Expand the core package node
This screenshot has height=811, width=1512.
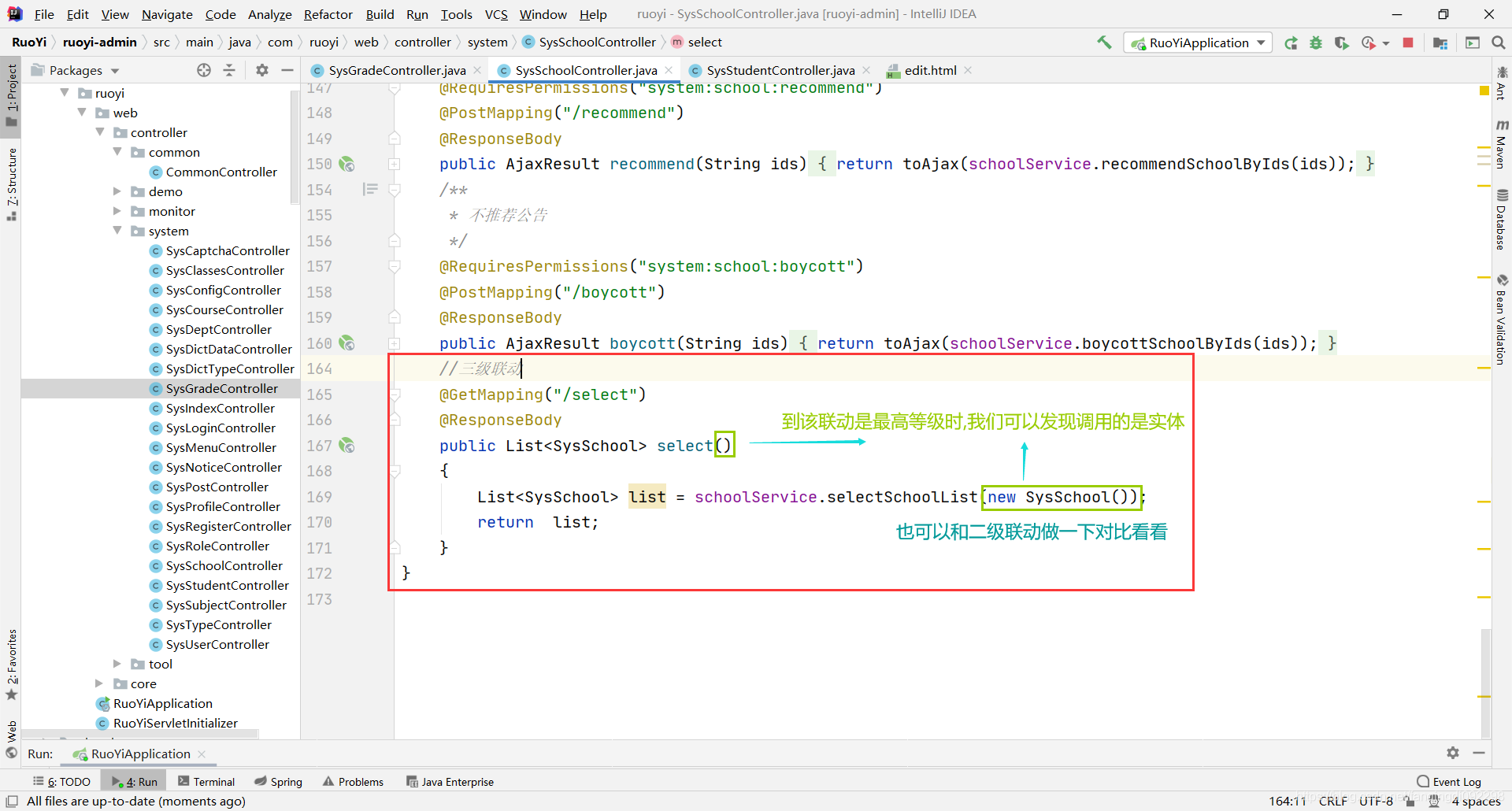(x=99, y=683)
